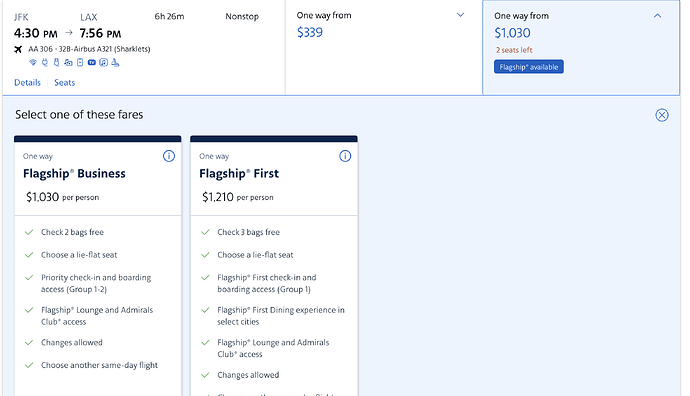This screenshot has width=690, height=396.
Task: Click the personal device entertainment icon
Action: pyautogui.click(x=80, y=62)
